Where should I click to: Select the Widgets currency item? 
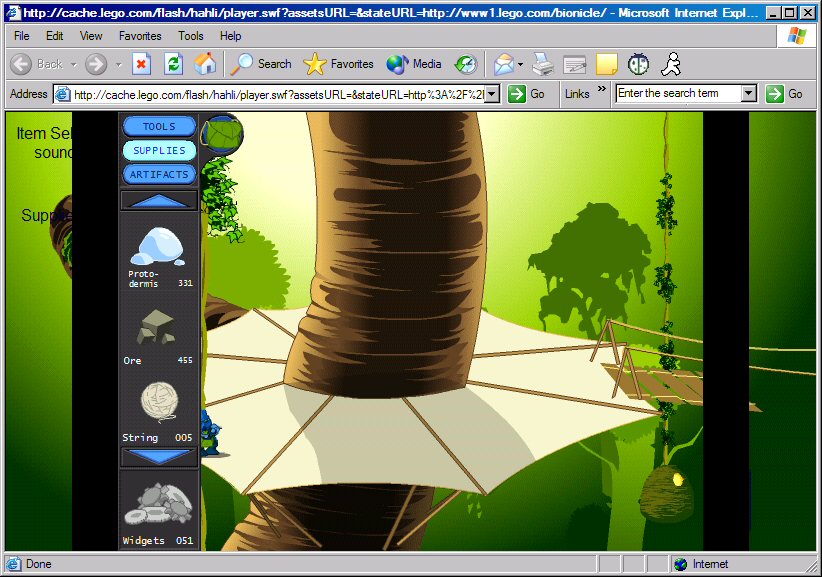158,514
